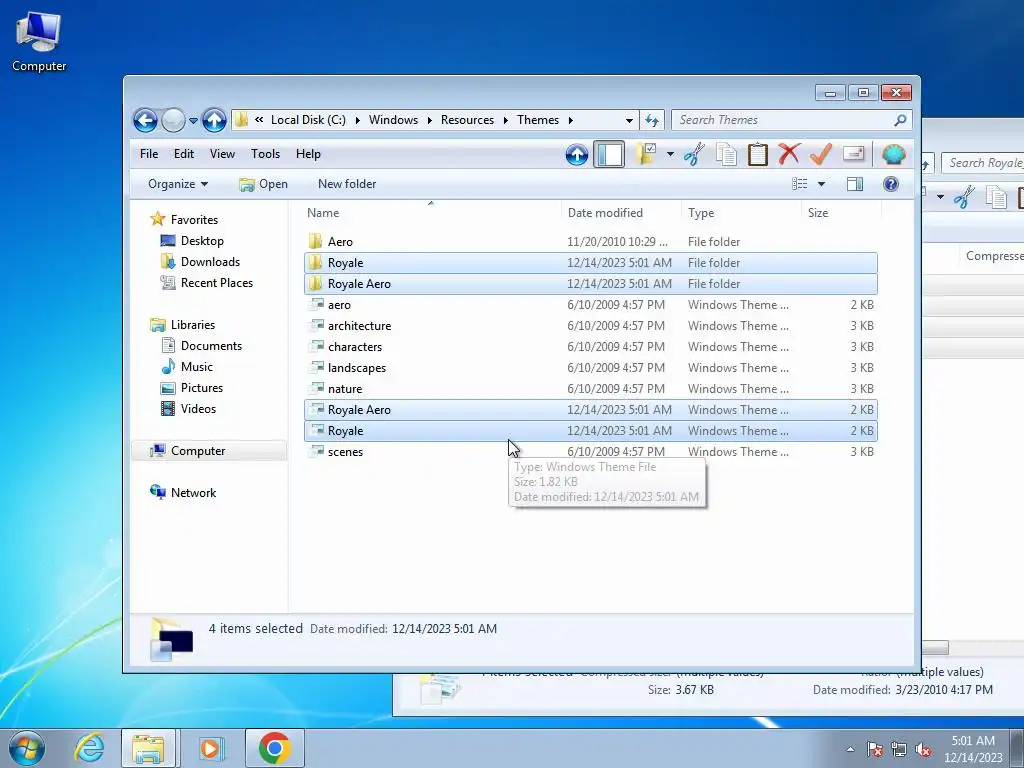Screen dimensions: 1024x768
Task: Click the Up arrow beside the address bar
Action: tap(214, 120)
